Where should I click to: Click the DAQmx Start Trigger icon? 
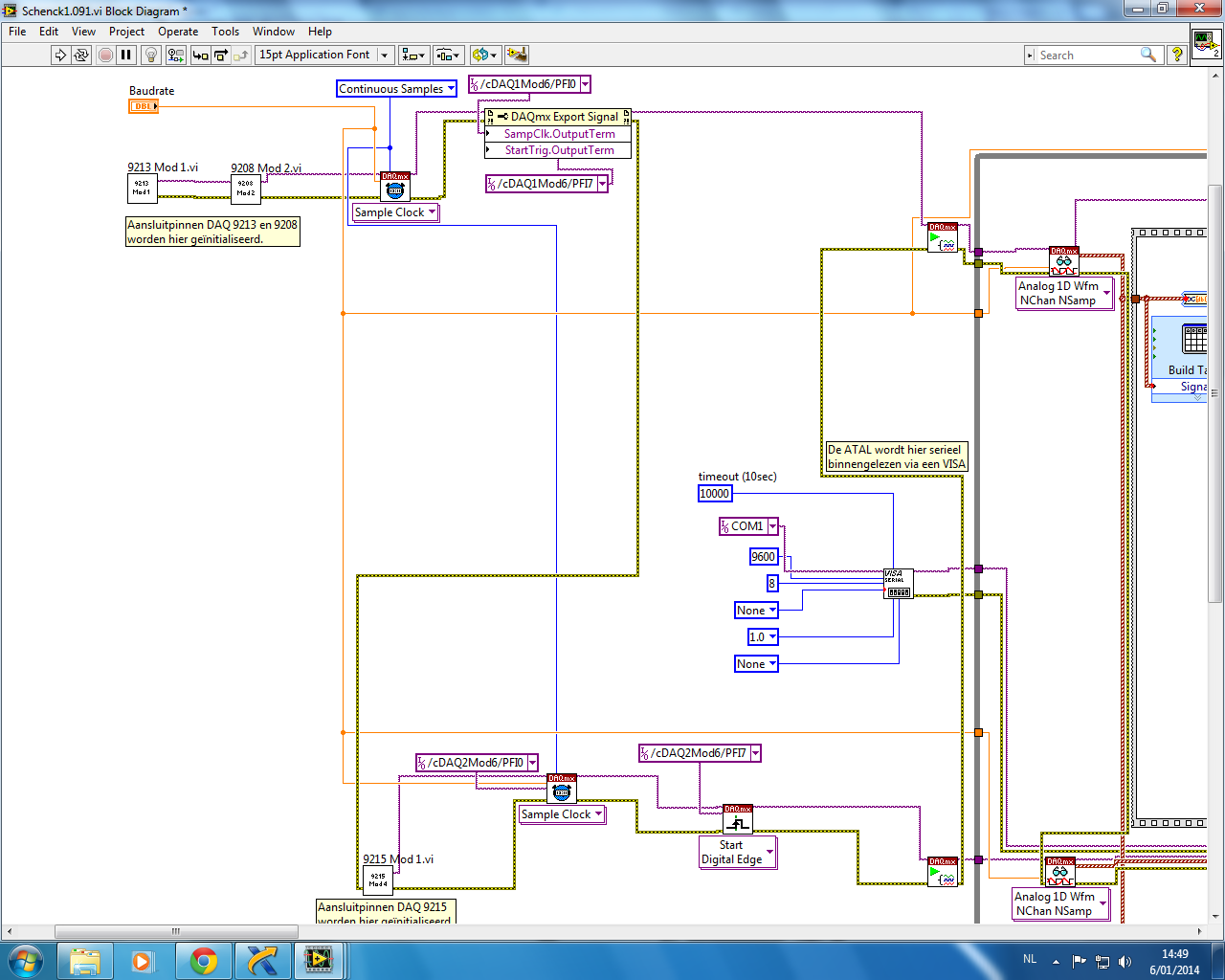pos(738,819)
